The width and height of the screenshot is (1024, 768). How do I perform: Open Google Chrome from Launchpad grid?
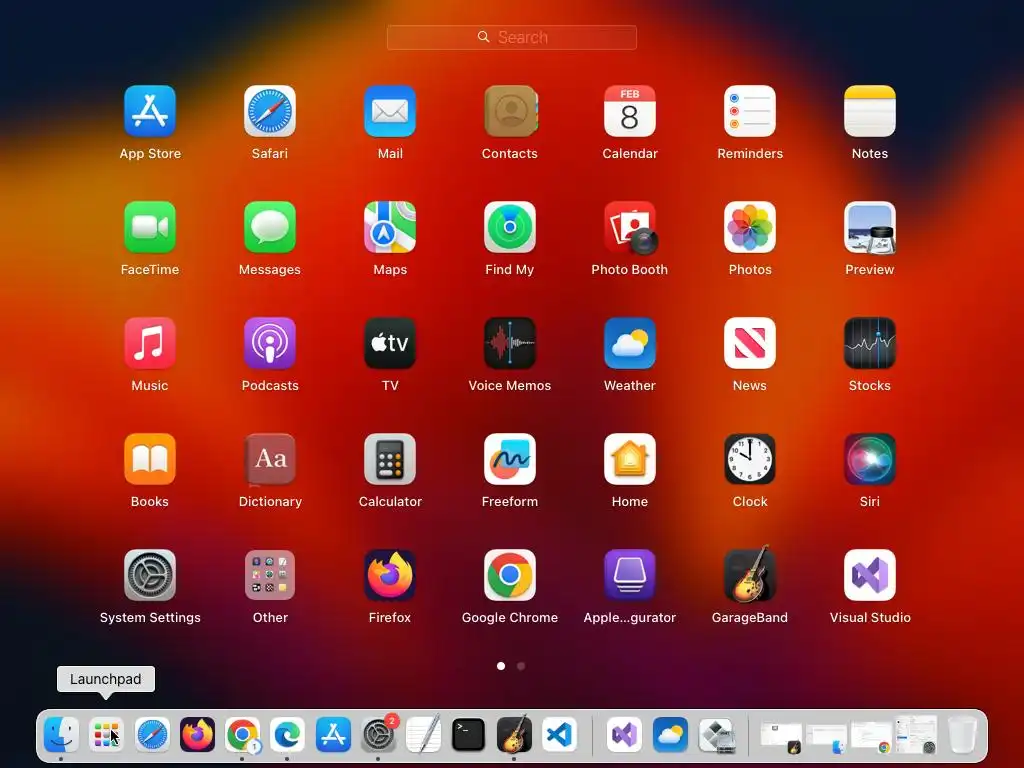pyautogui.click(x=510, y=575)
